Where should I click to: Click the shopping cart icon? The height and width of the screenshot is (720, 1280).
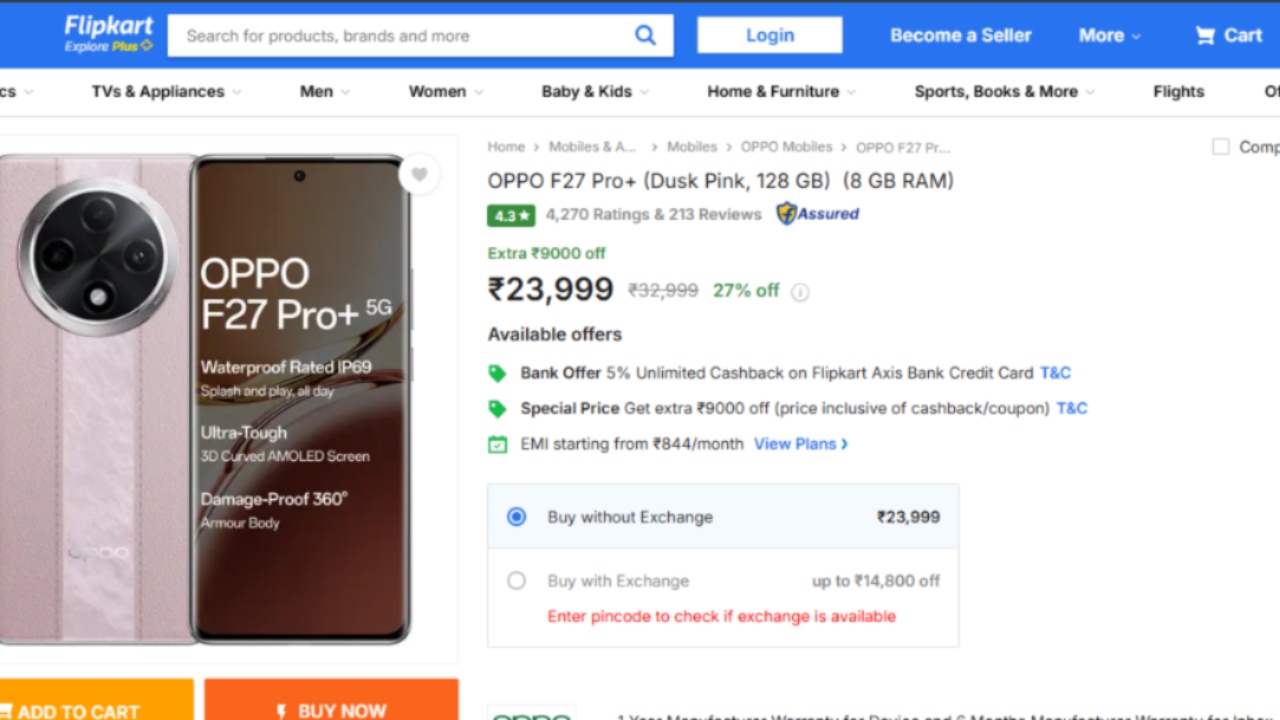1205,36
